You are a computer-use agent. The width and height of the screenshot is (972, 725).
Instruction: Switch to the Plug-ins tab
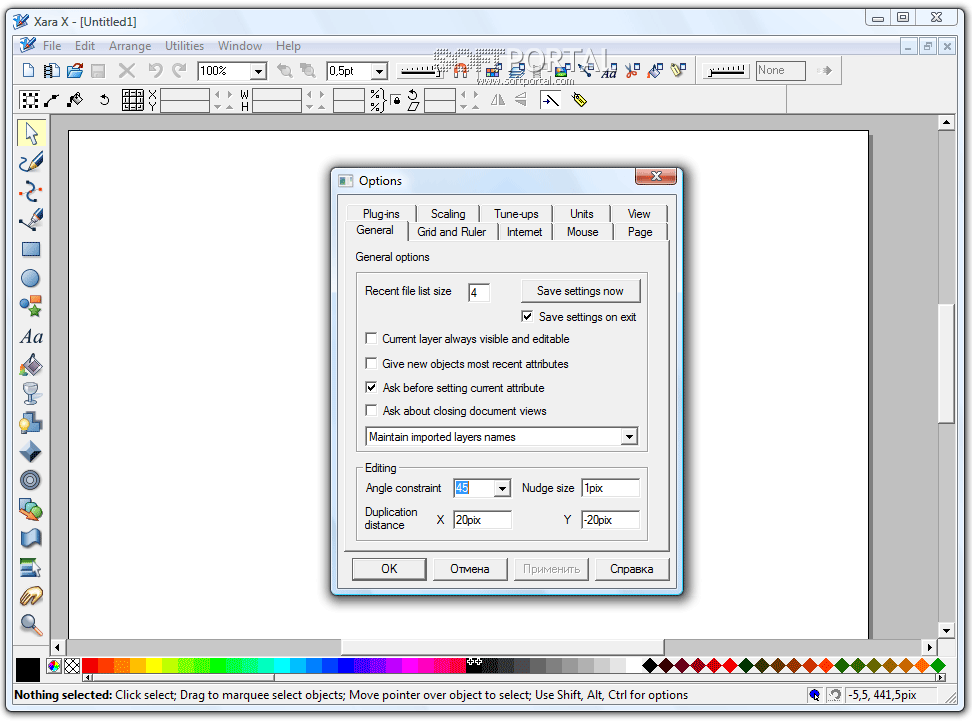pos(381,214)
